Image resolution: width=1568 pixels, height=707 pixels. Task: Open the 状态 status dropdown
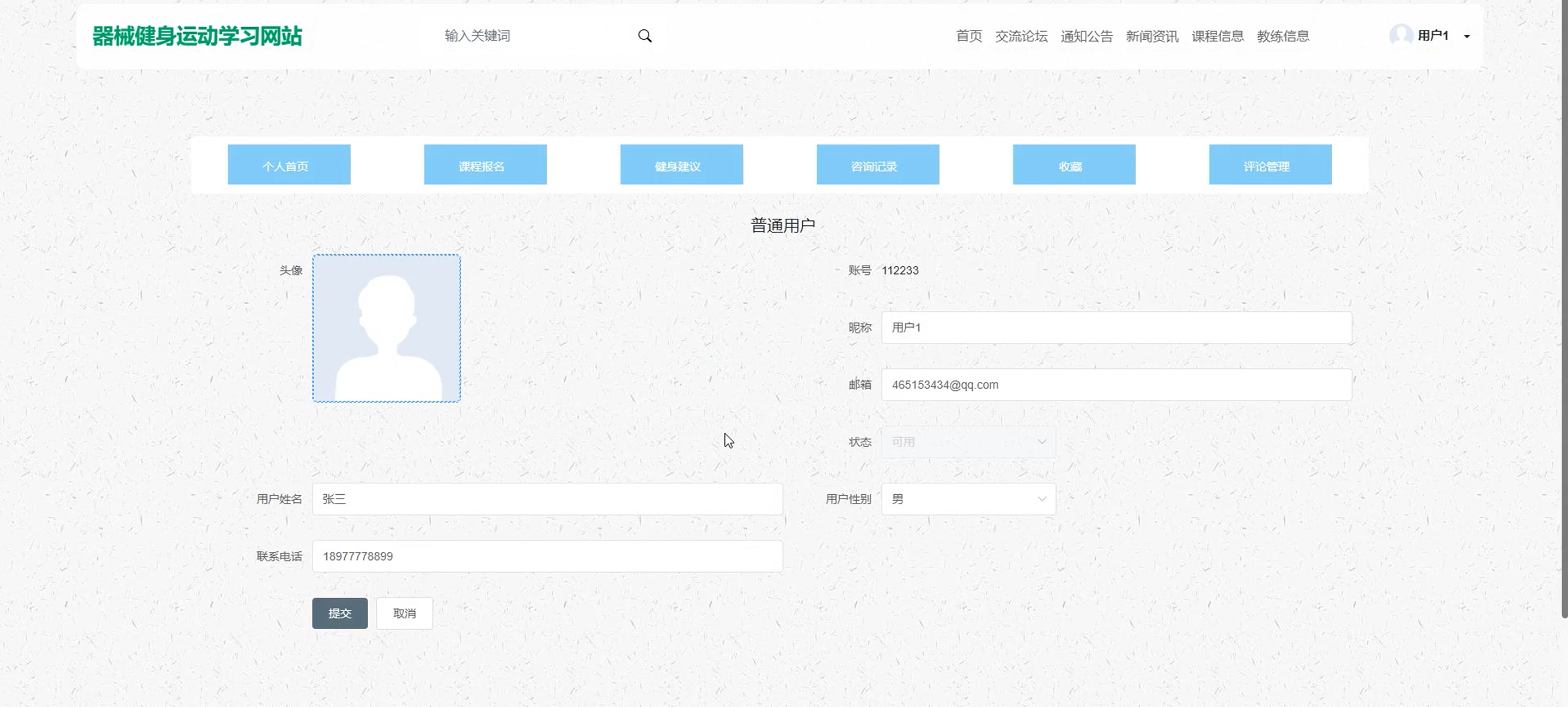968,442
